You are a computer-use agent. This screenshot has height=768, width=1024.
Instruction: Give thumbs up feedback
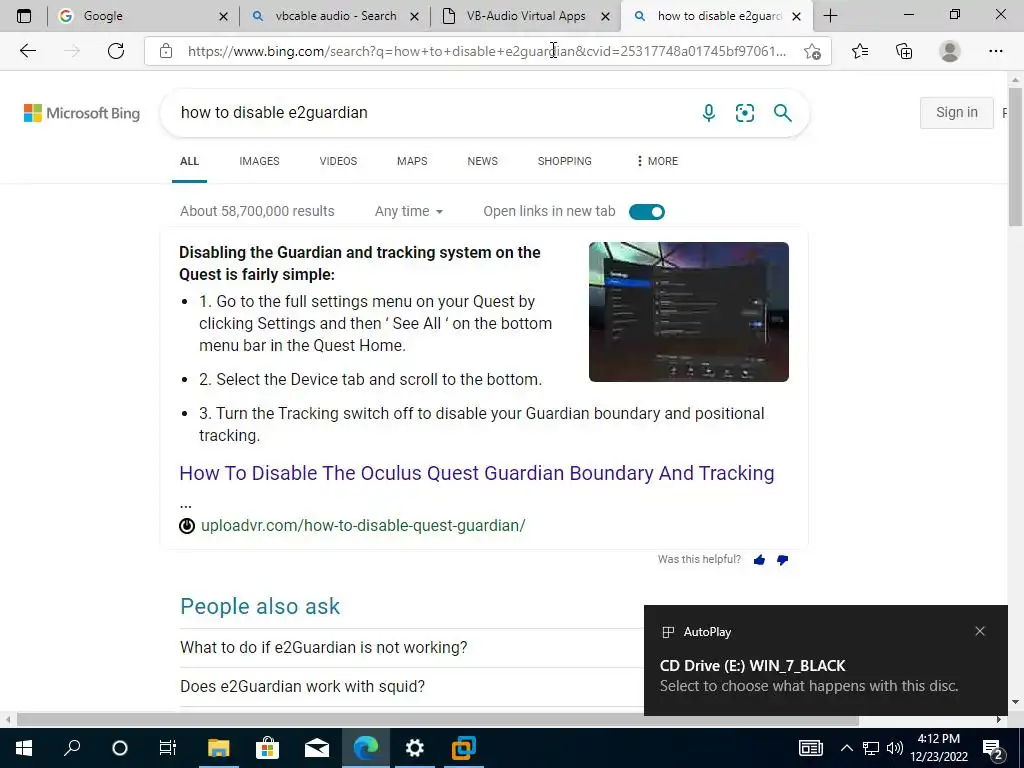[759, 560]
